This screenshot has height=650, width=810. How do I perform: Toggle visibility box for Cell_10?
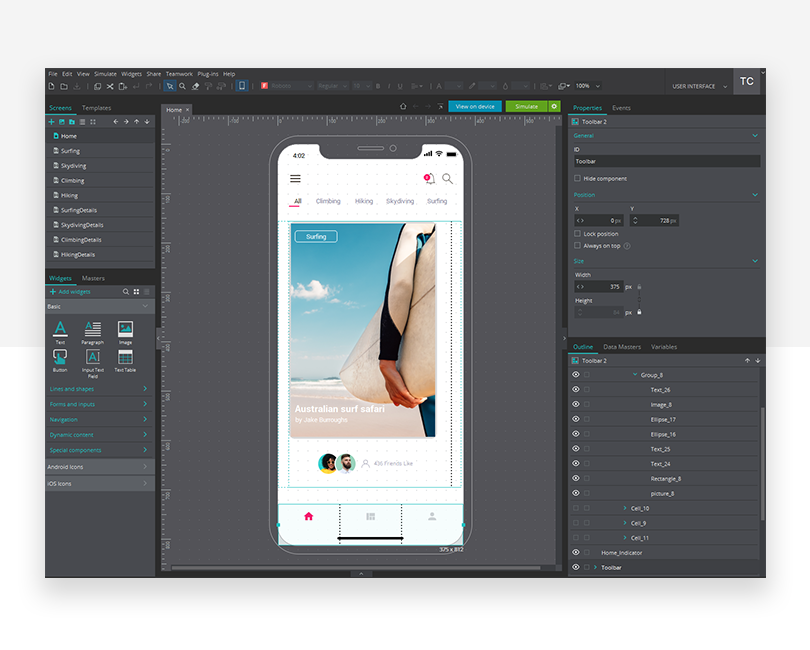click(x=575, y=508)
